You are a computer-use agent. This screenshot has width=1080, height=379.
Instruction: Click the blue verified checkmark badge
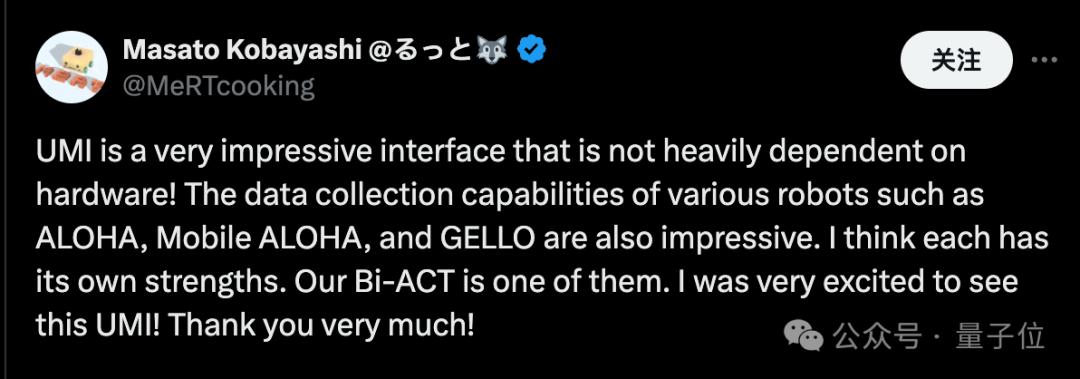point(531,49)
